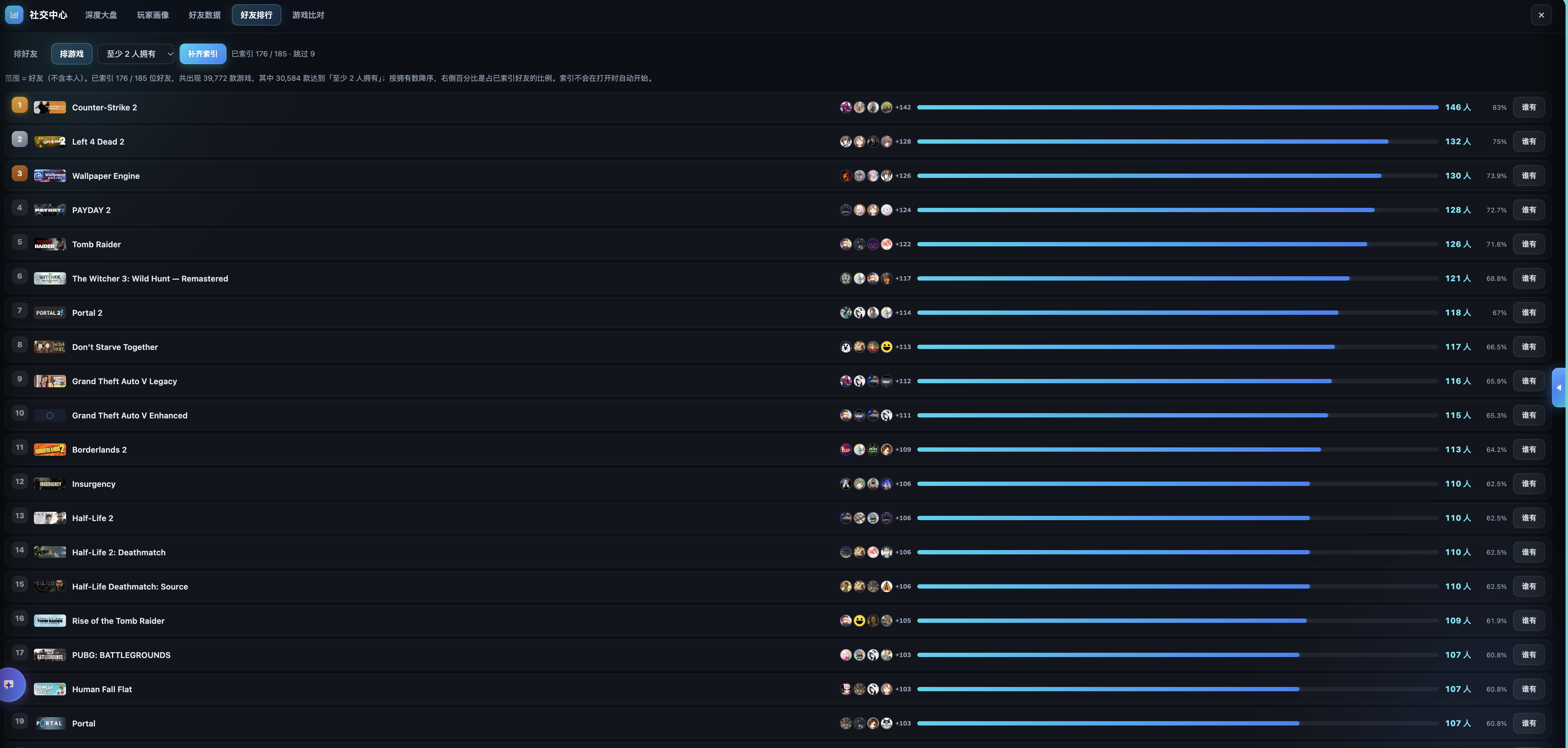The width and height of the screenshot is (1568, 748).
Task: Click the 补齐索引 button
Action: click(203, 54)
